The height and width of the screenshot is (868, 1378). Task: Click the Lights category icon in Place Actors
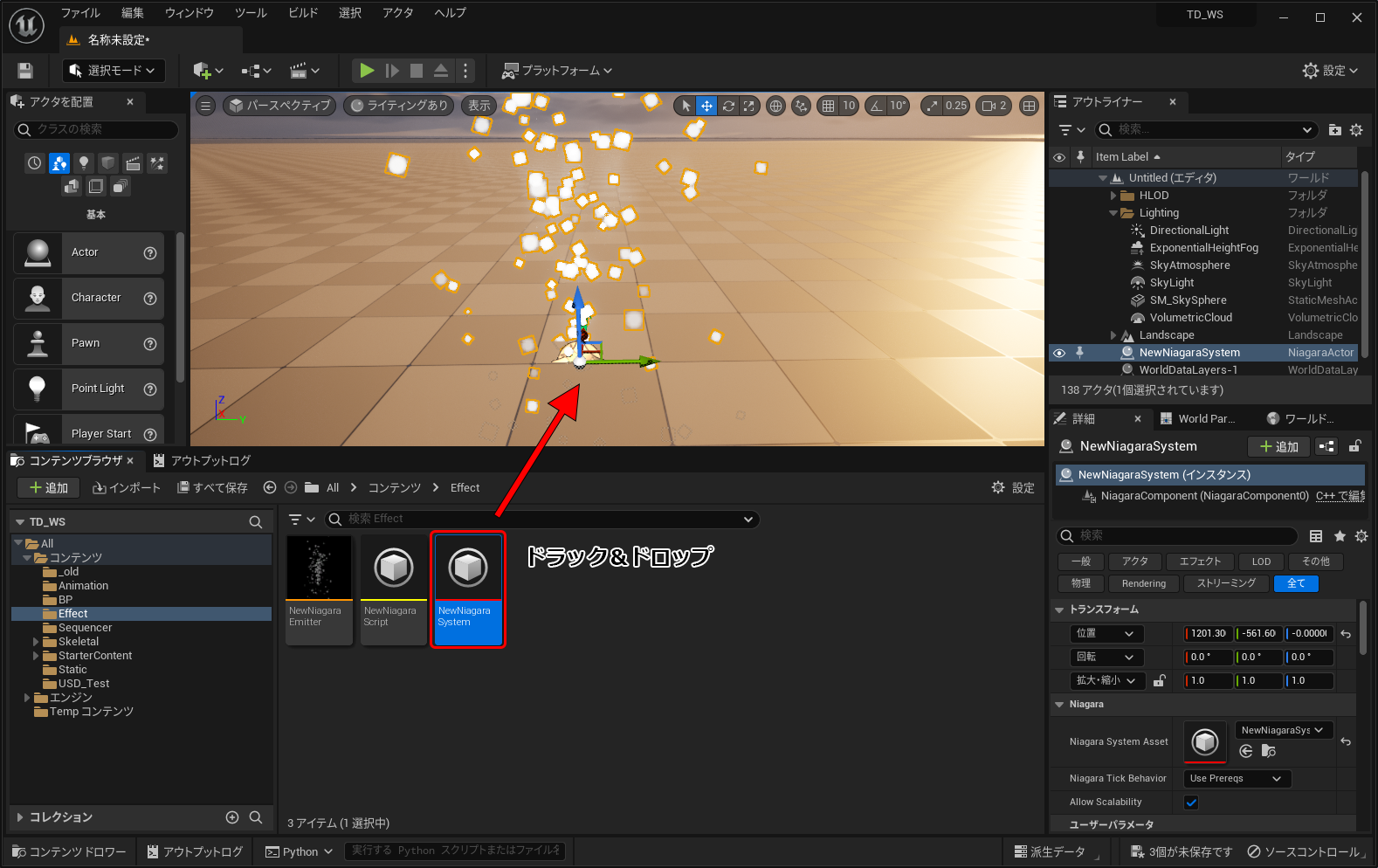click(84, 163)
